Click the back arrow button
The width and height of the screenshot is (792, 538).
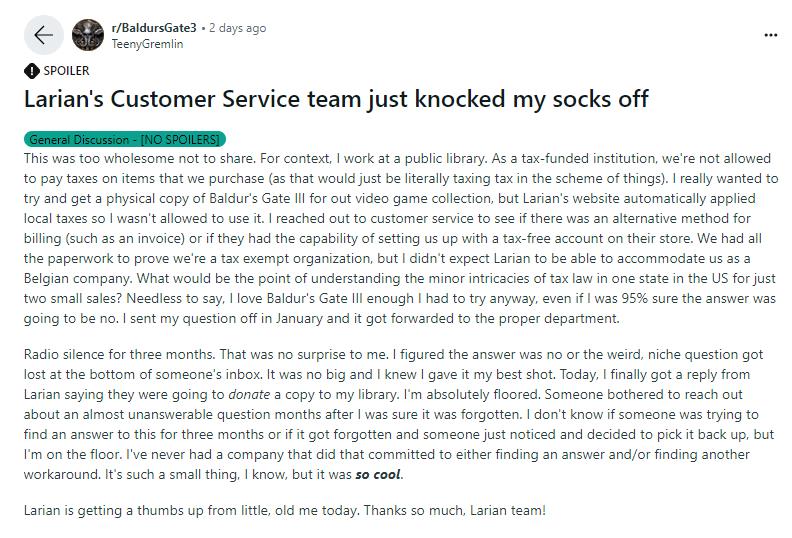(42, 36)
